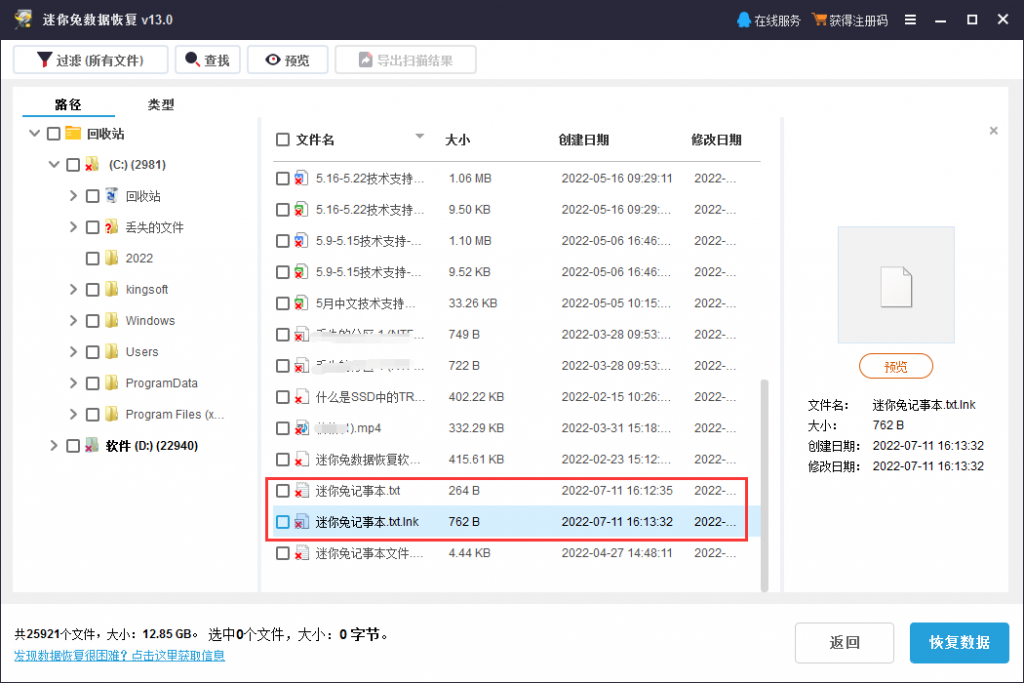1024x683 pixels.
Task: Click the Program Files folder icon
Action: [x=112, y=414]
